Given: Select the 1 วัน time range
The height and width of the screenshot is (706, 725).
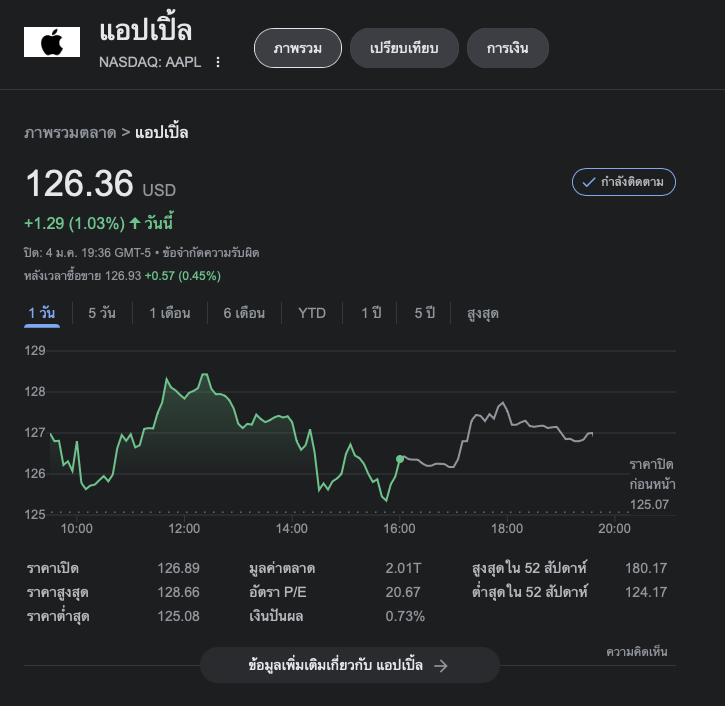Looking at the screenshot, I should (42, 313).
